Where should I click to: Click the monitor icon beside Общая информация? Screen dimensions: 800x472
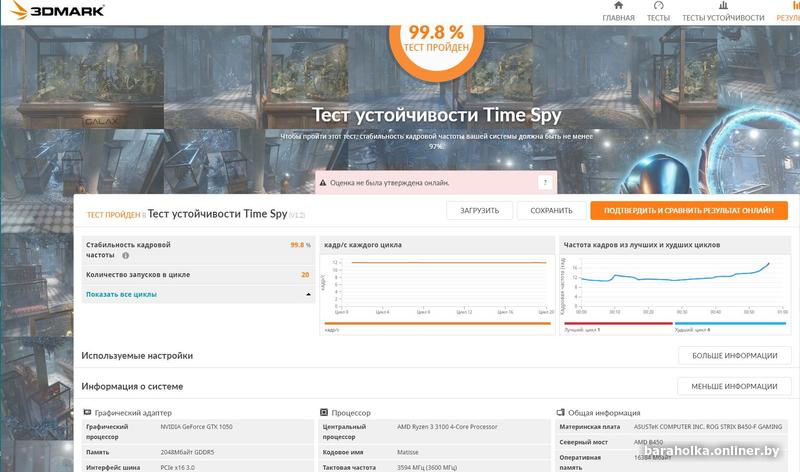[x=561, y=412]
